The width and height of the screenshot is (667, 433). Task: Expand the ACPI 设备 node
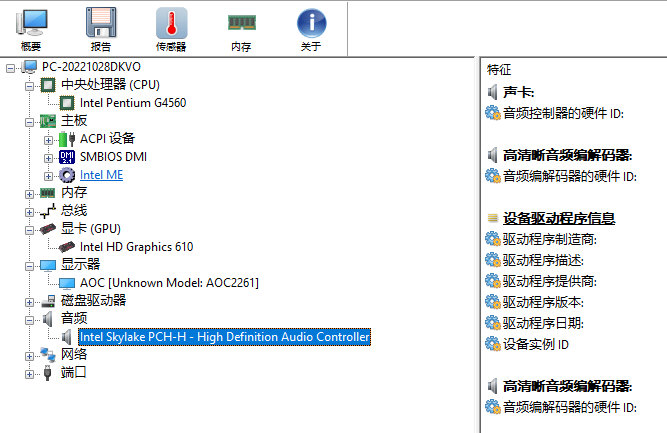pos(48,140)
